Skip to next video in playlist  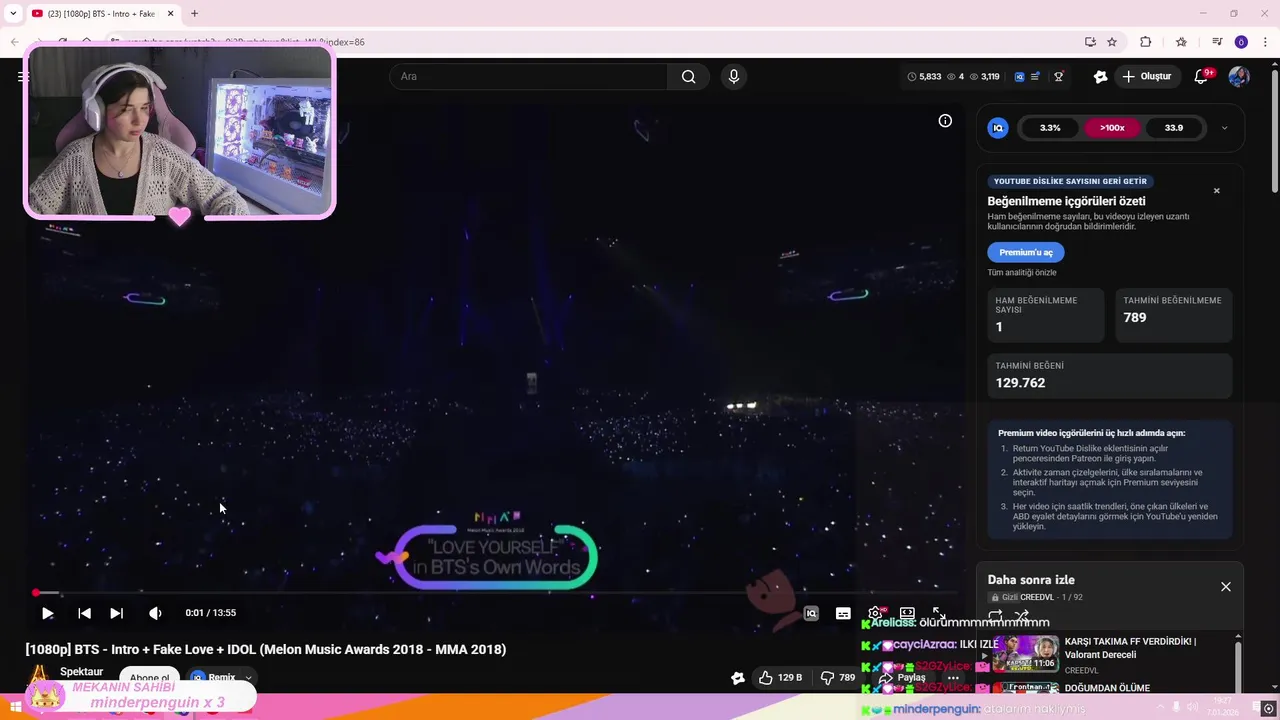click(116, 613)
